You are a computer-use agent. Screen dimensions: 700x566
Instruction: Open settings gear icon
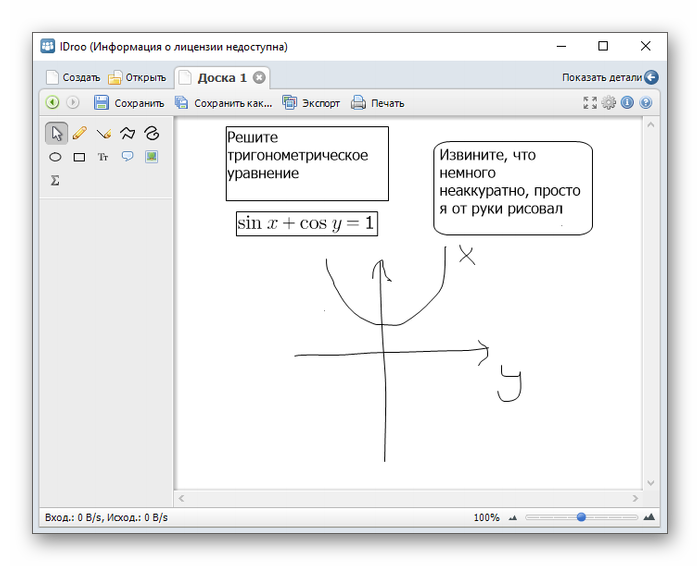pyautogui.click(x=608, y=103)
